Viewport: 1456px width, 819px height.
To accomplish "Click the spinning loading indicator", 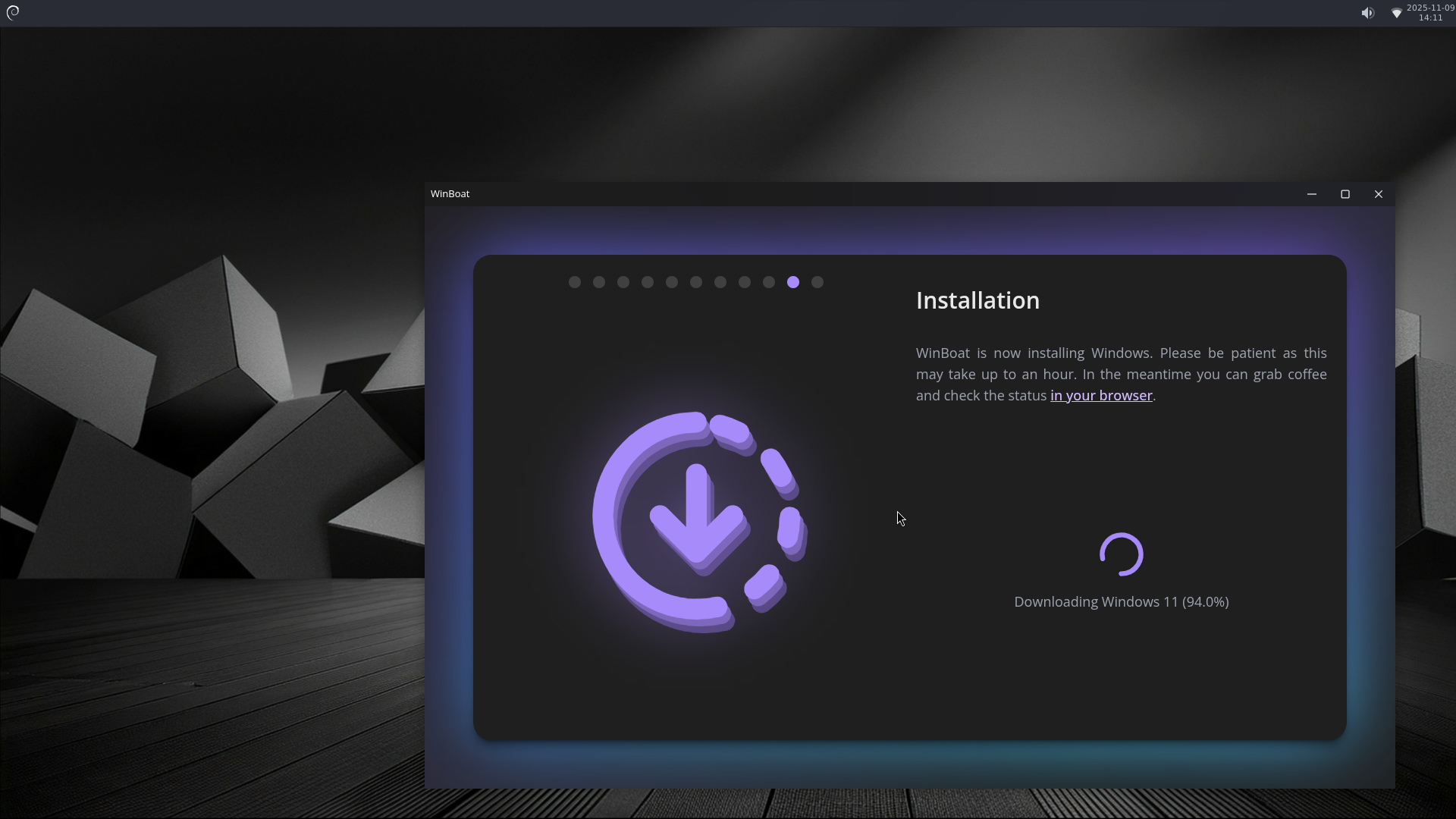I will (1121, 554).
